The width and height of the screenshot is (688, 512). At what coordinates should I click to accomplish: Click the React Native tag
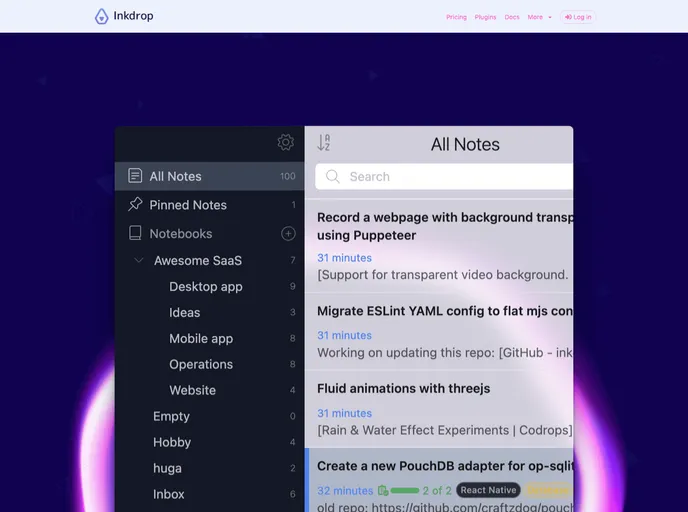point(488,490)
